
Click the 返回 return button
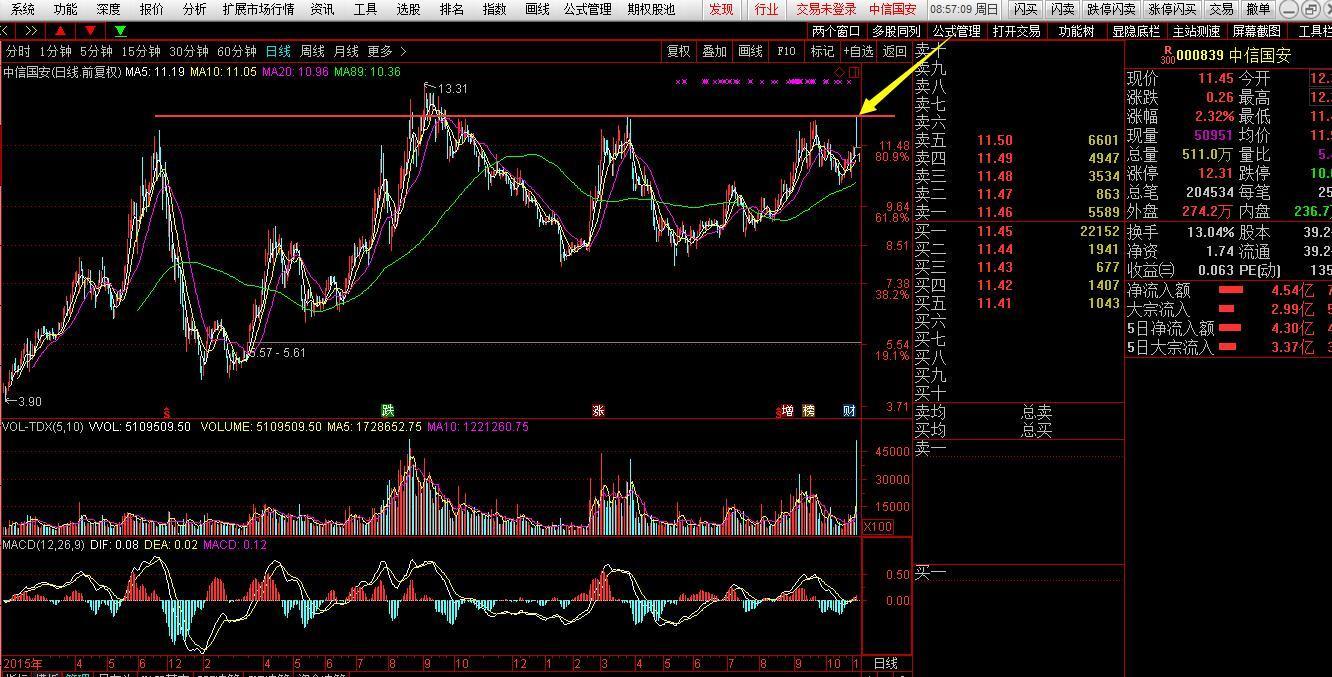coord(894,51)
